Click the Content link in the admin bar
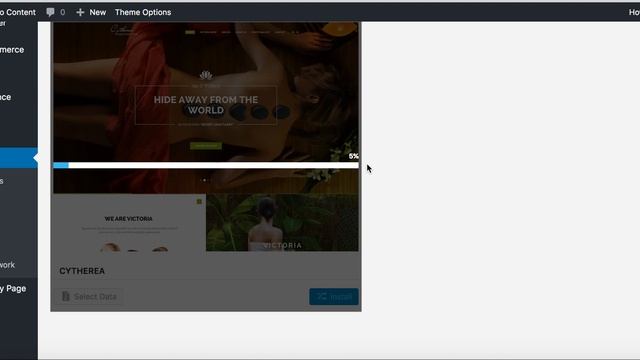The image size is (640, 360). 18,12
